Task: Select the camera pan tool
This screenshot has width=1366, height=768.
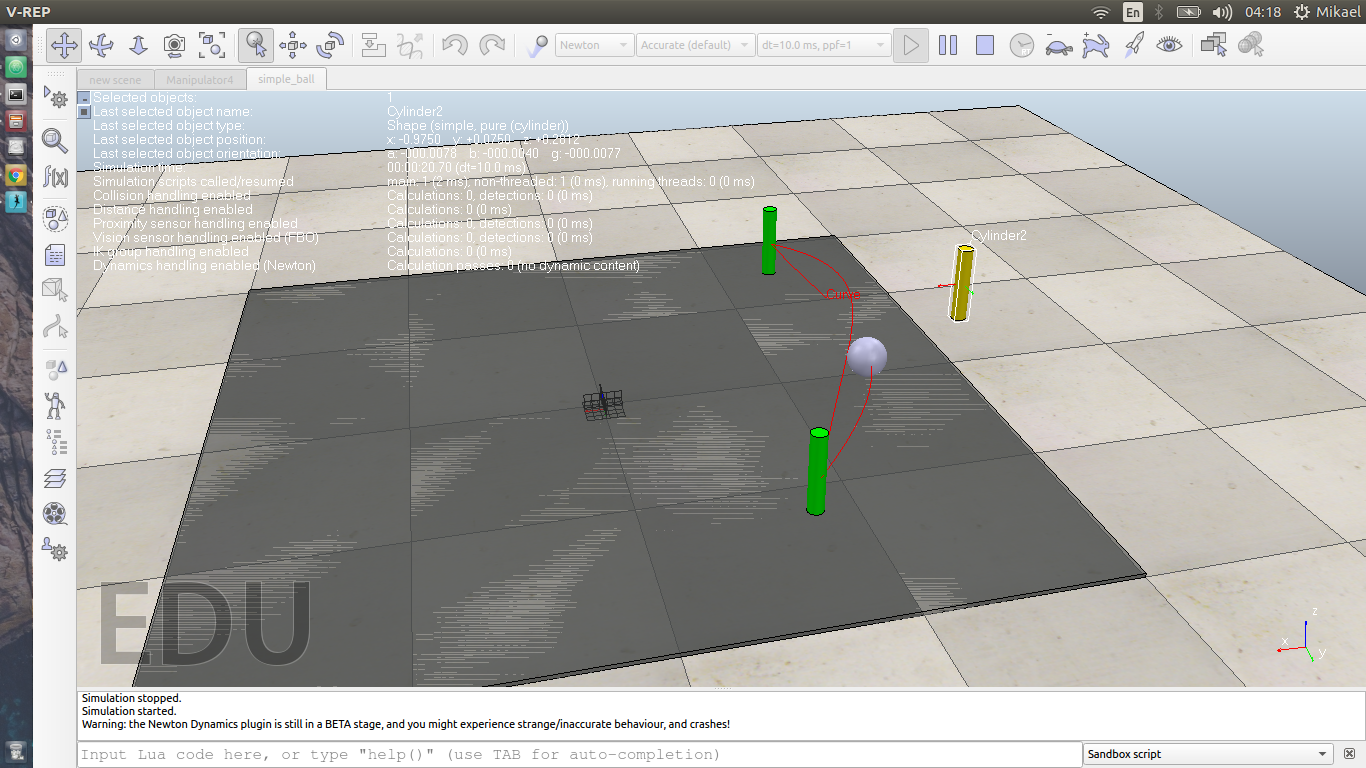Action: click(x=63, y=44)
